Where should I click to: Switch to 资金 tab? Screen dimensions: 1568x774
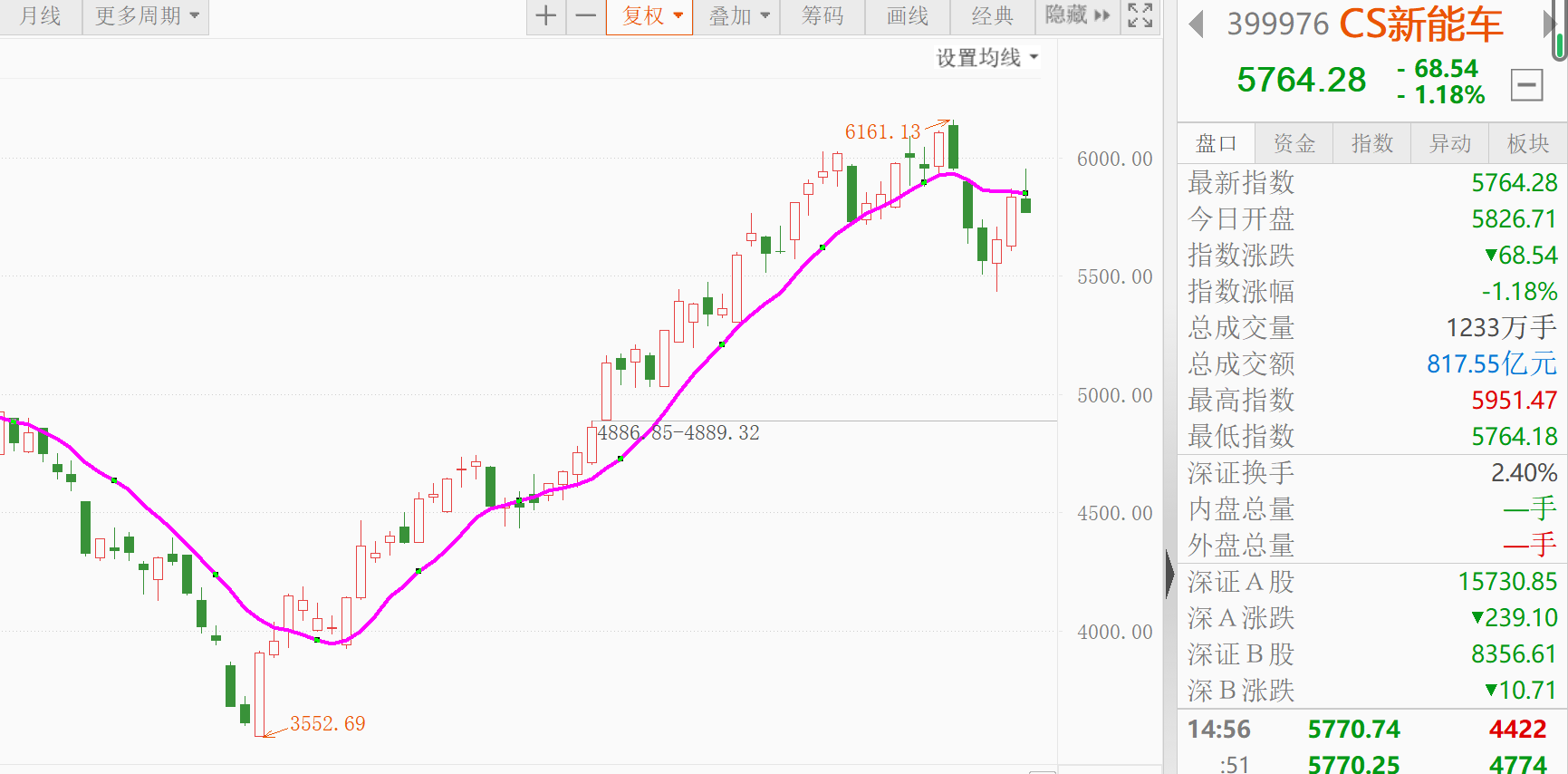(x=1294, y=143)
